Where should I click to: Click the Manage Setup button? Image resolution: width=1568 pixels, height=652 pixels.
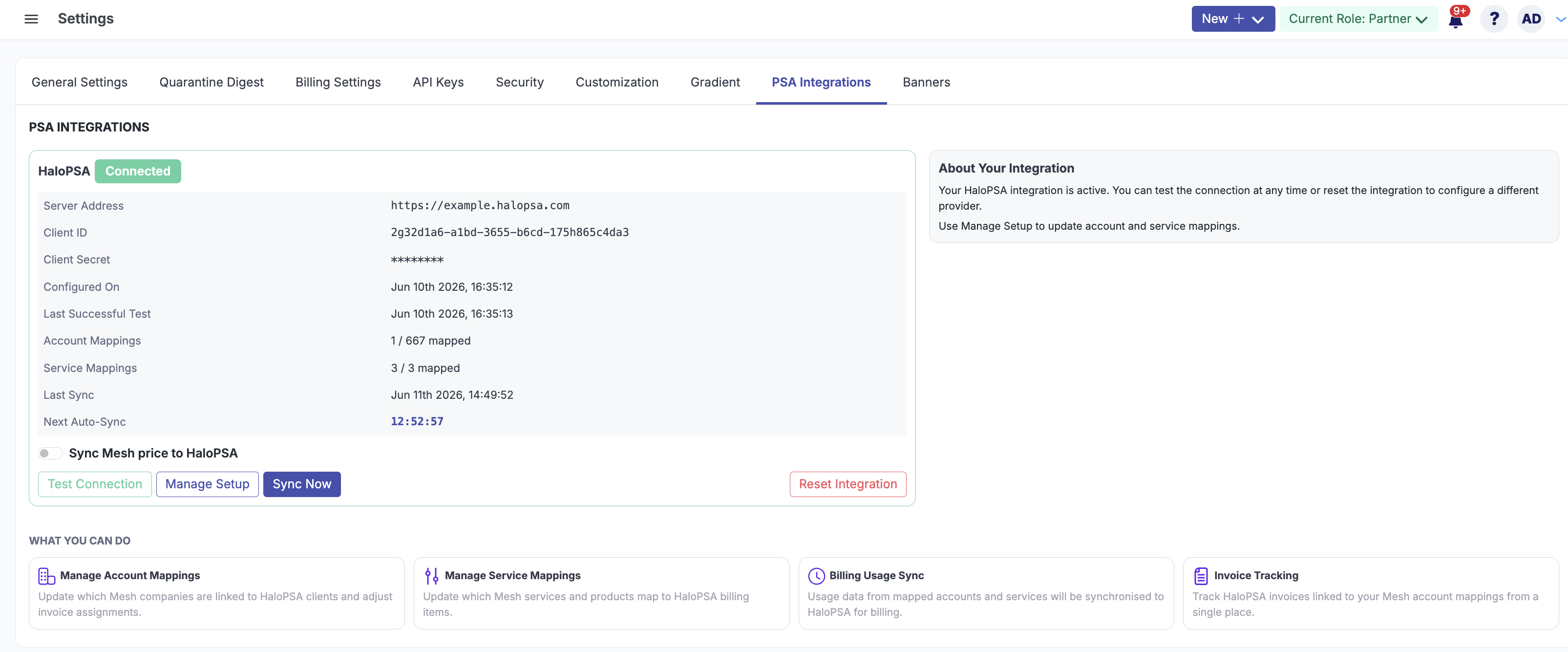point(208,484)
